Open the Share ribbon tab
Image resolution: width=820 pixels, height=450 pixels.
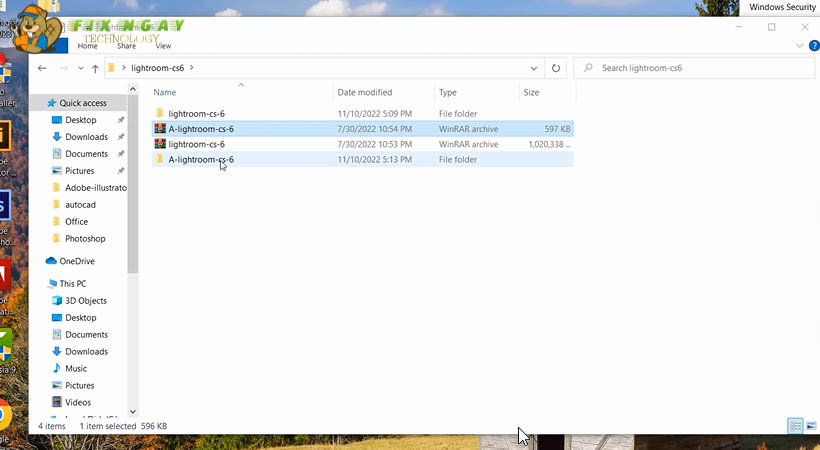tap(126, 46)
